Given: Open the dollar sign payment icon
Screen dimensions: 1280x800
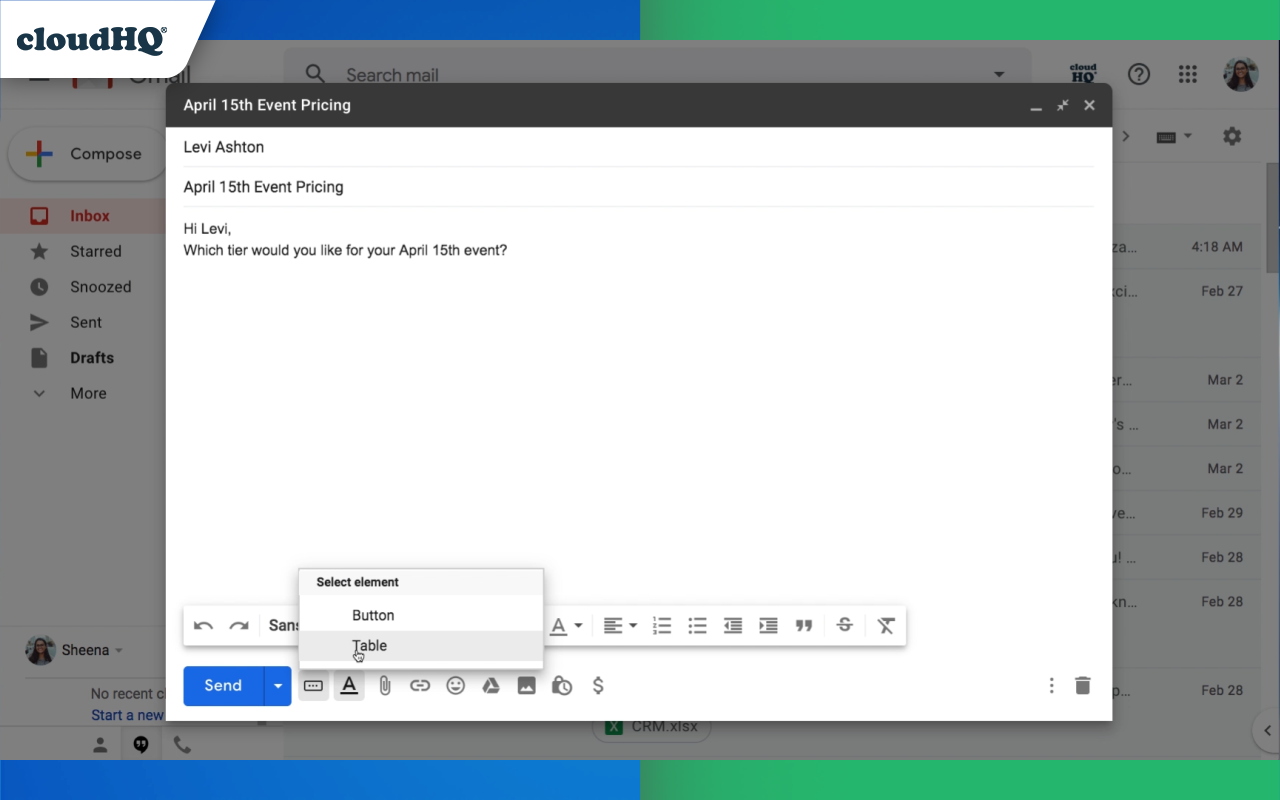Looking at the screenshot, I should point(598,685).
